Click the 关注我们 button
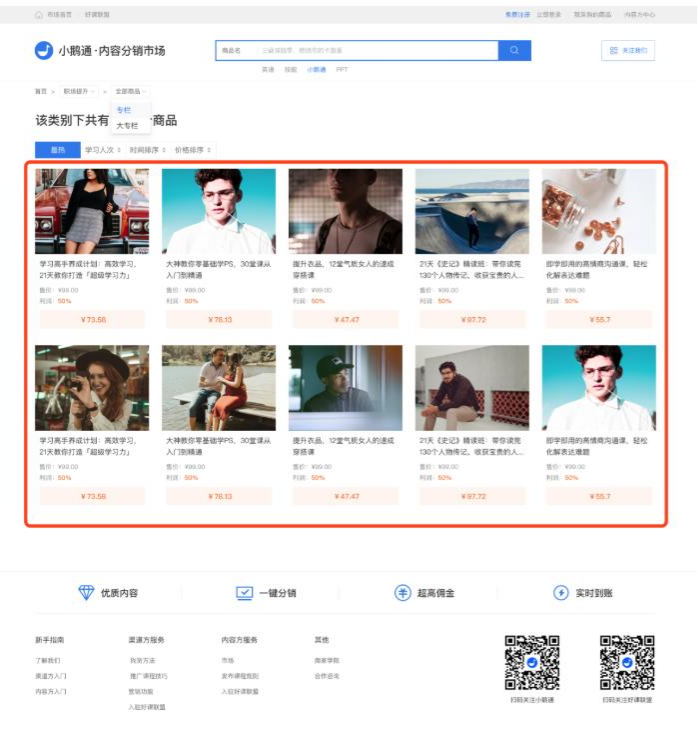 [x=628, y=50]
